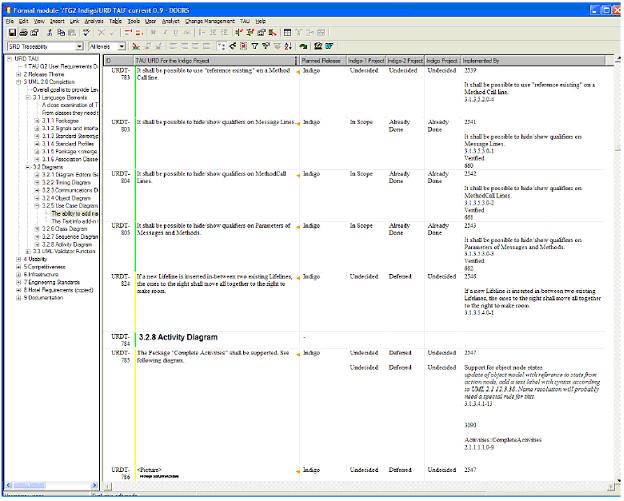Collapse the 3.2 Diagrams node
Screen dimensions: 624x501
click(x=28, y=167)
